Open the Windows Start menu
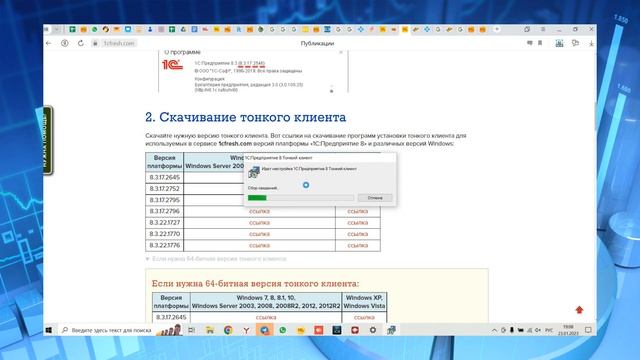The width and height of the screenshot is (640, 360). point(49,330)
